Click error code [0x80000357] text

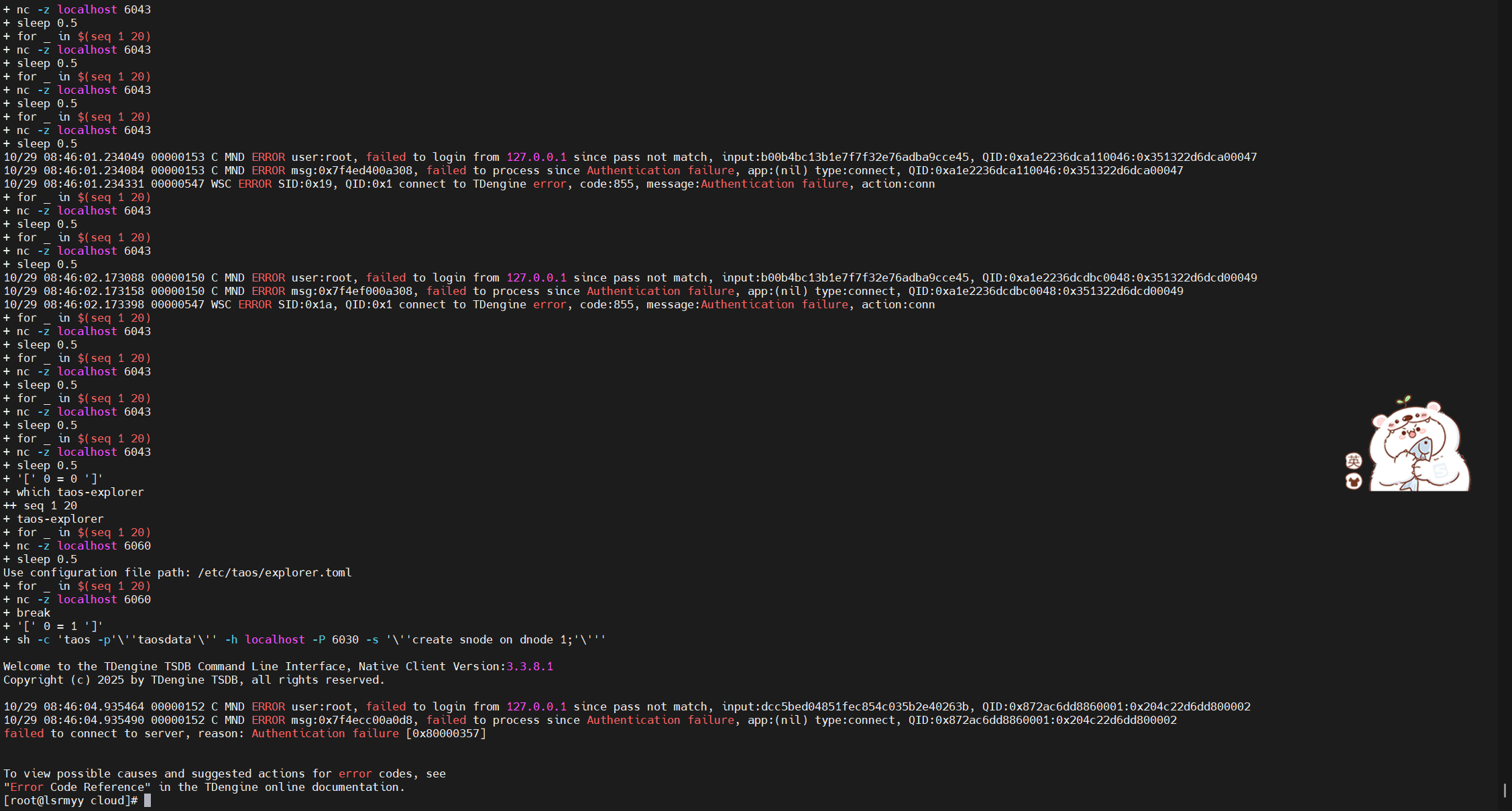[x=446, y=733]
